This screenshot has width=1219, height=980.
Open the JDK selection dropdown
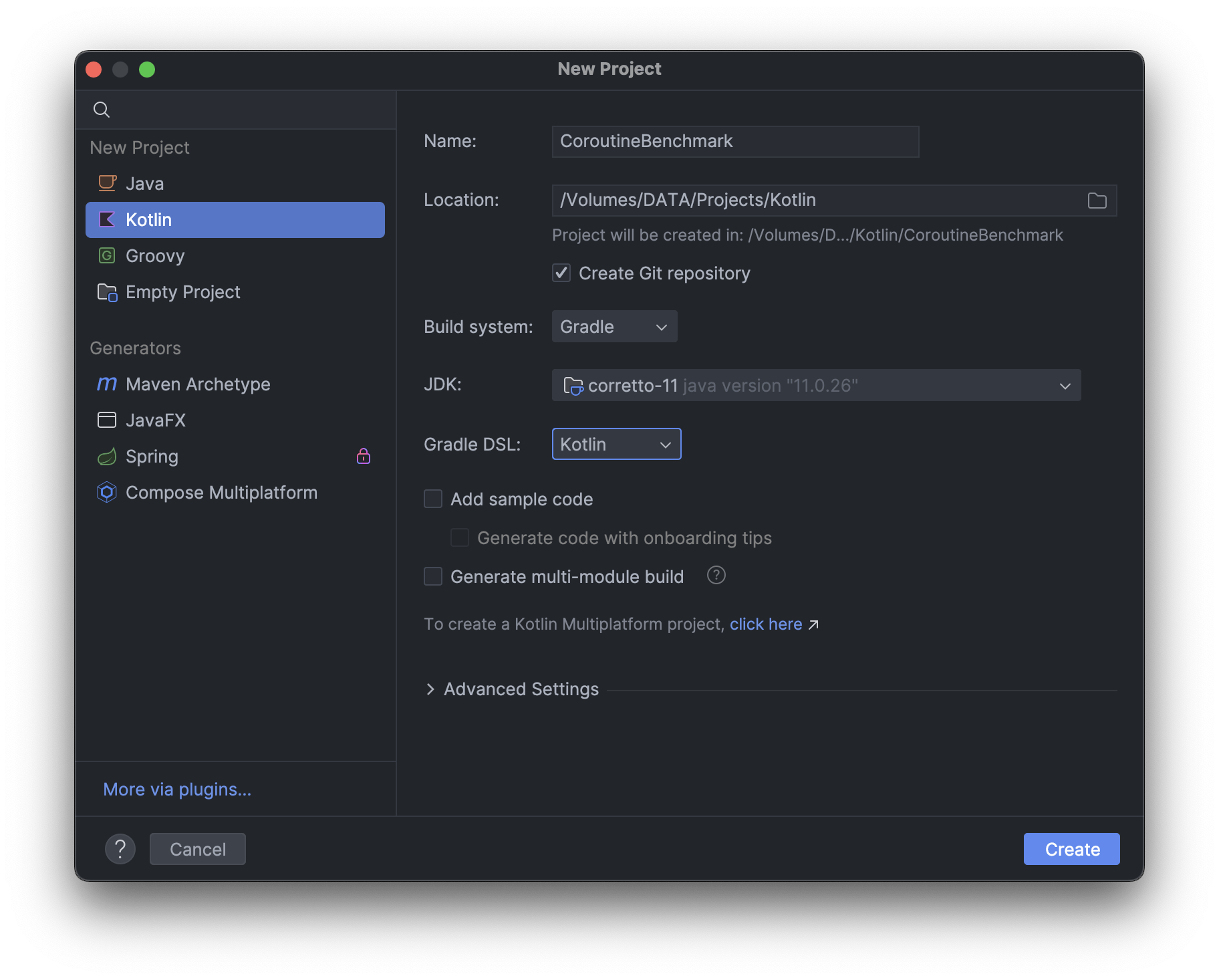[816, 386]
